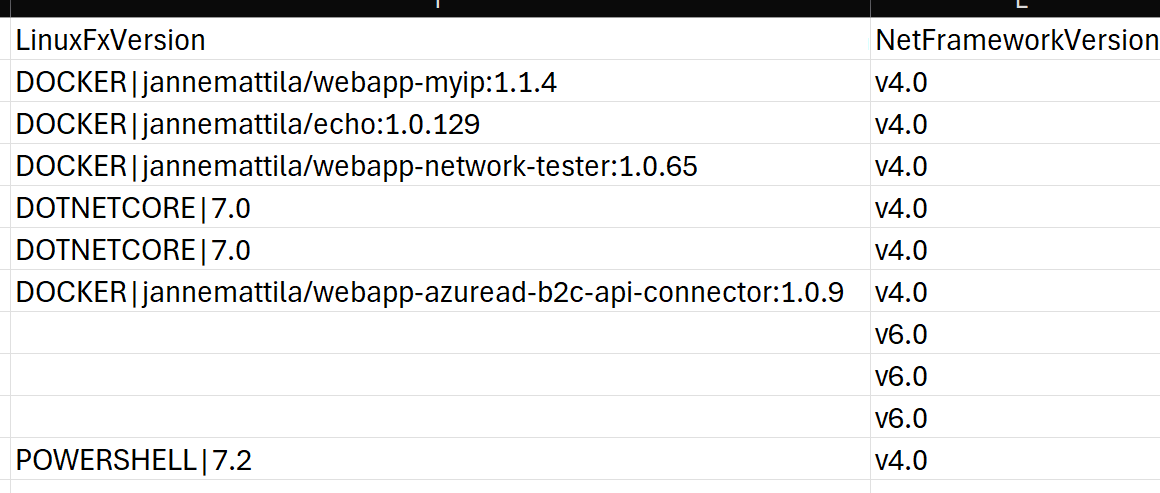The height and width of the screenshot is (493, 1160).
Task: Click the webapp-network-tester:1.0.65 cell
Action: pyautogui.click(x=440, y=166)
